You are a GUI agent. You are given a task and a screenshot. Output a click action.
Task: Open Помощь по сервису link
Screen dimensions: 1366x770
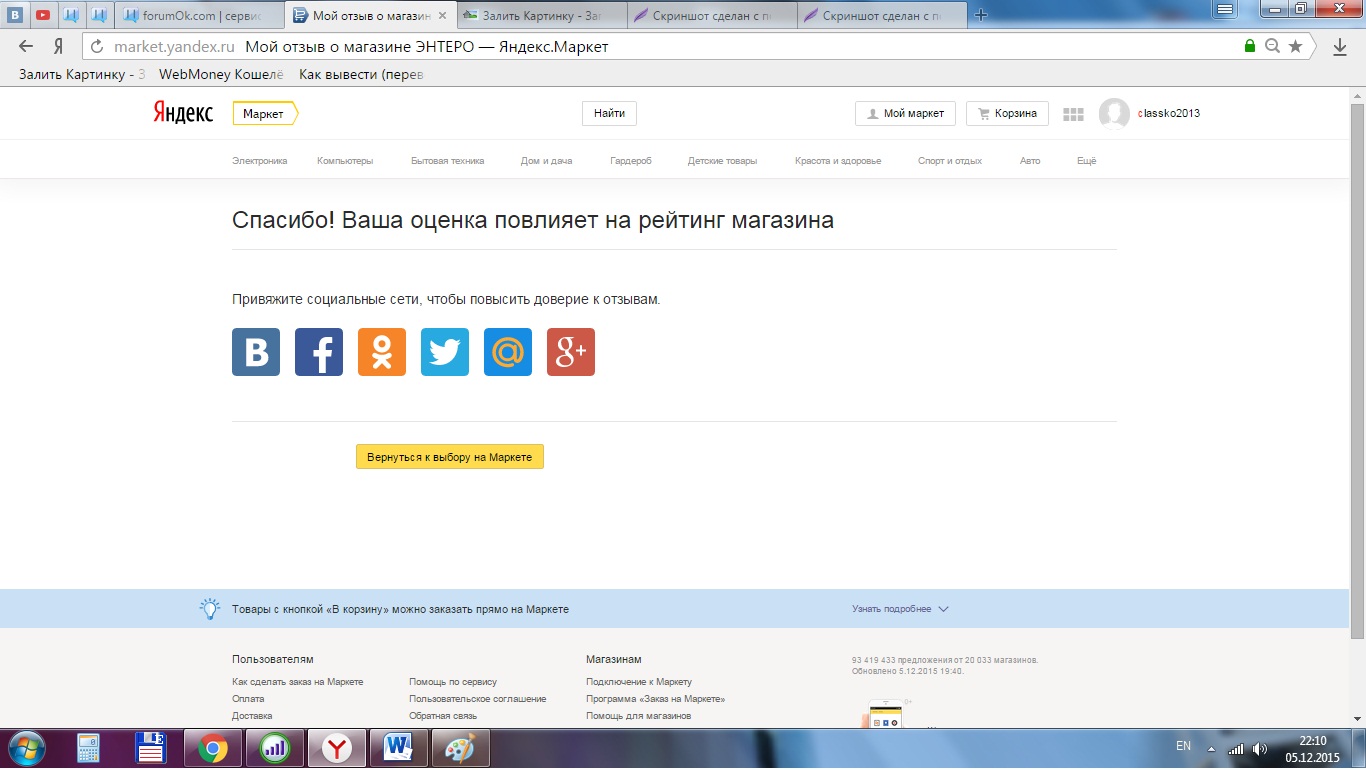pyautogui.click(x=453, y=682)
